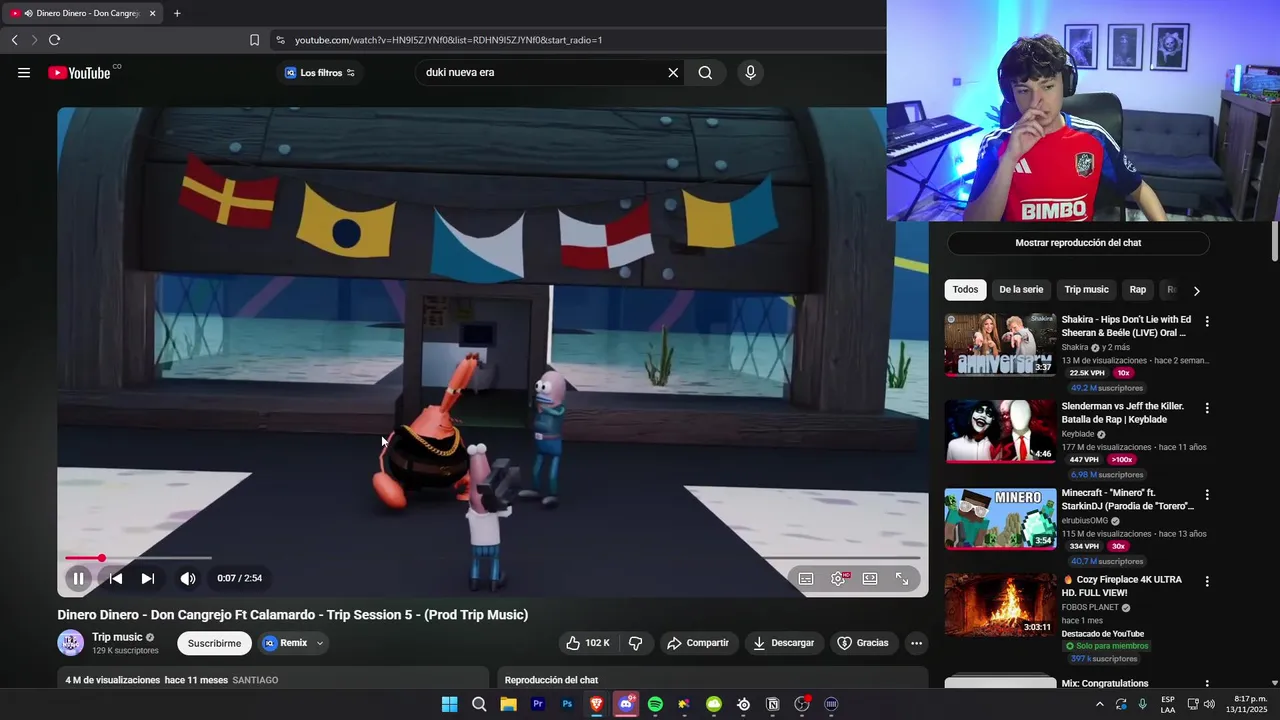
Task: Like the video with 102 K
Action: coord(588,643)
